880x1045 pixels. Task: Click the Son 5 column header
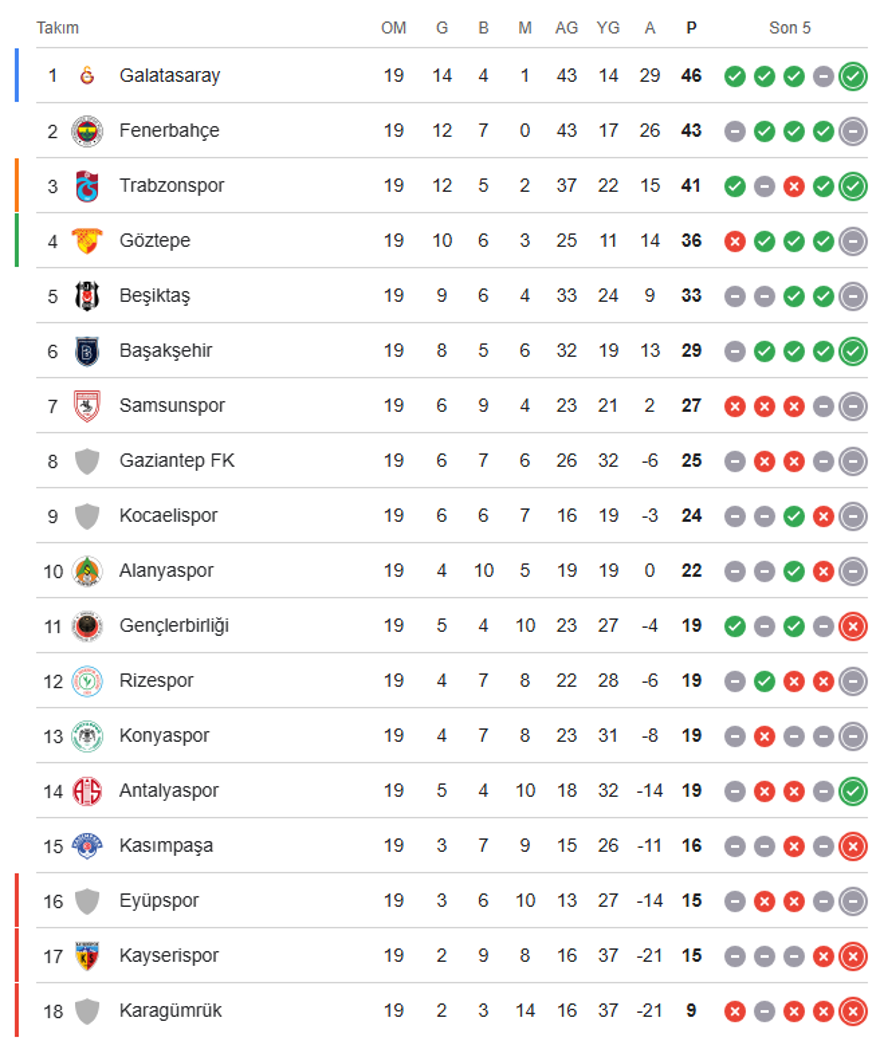coord(790,28)
